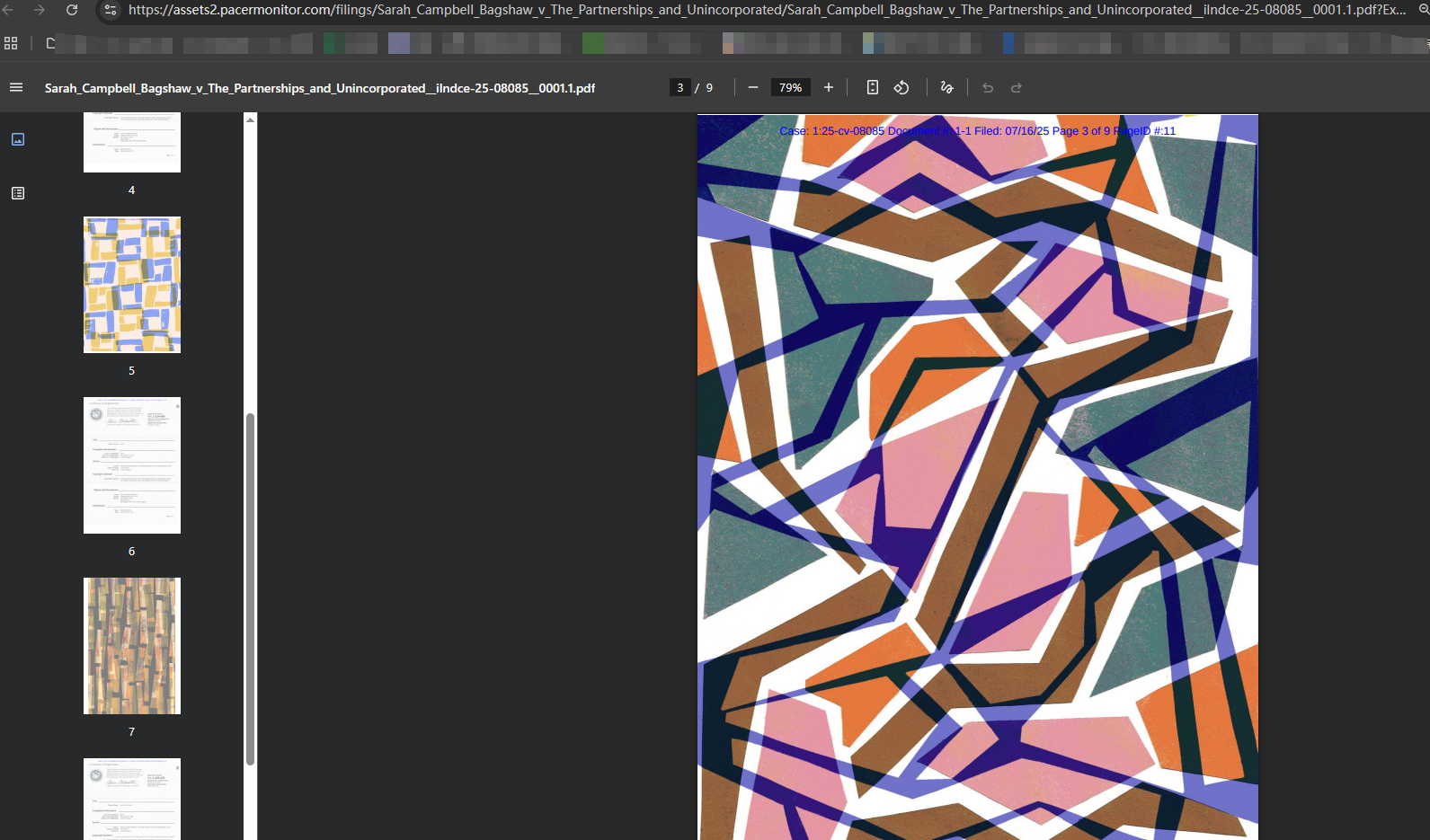The height and width of the screenshot is (840, 1430).
Task: Toggle the PDF sidebar menu
Action: (16, 87)
